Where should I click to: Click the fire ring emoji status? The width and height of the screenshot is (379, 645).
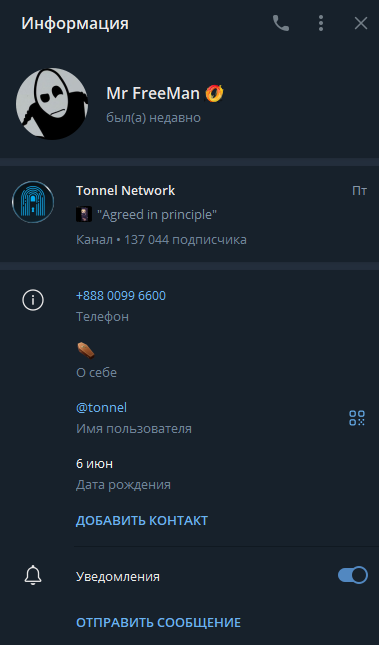[214, 93]
